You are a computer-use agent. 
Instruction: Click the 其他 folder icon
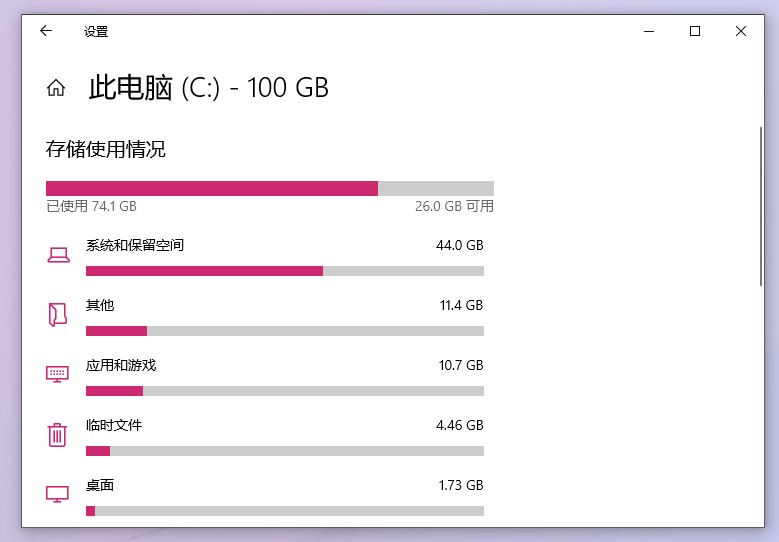(58, 315)
